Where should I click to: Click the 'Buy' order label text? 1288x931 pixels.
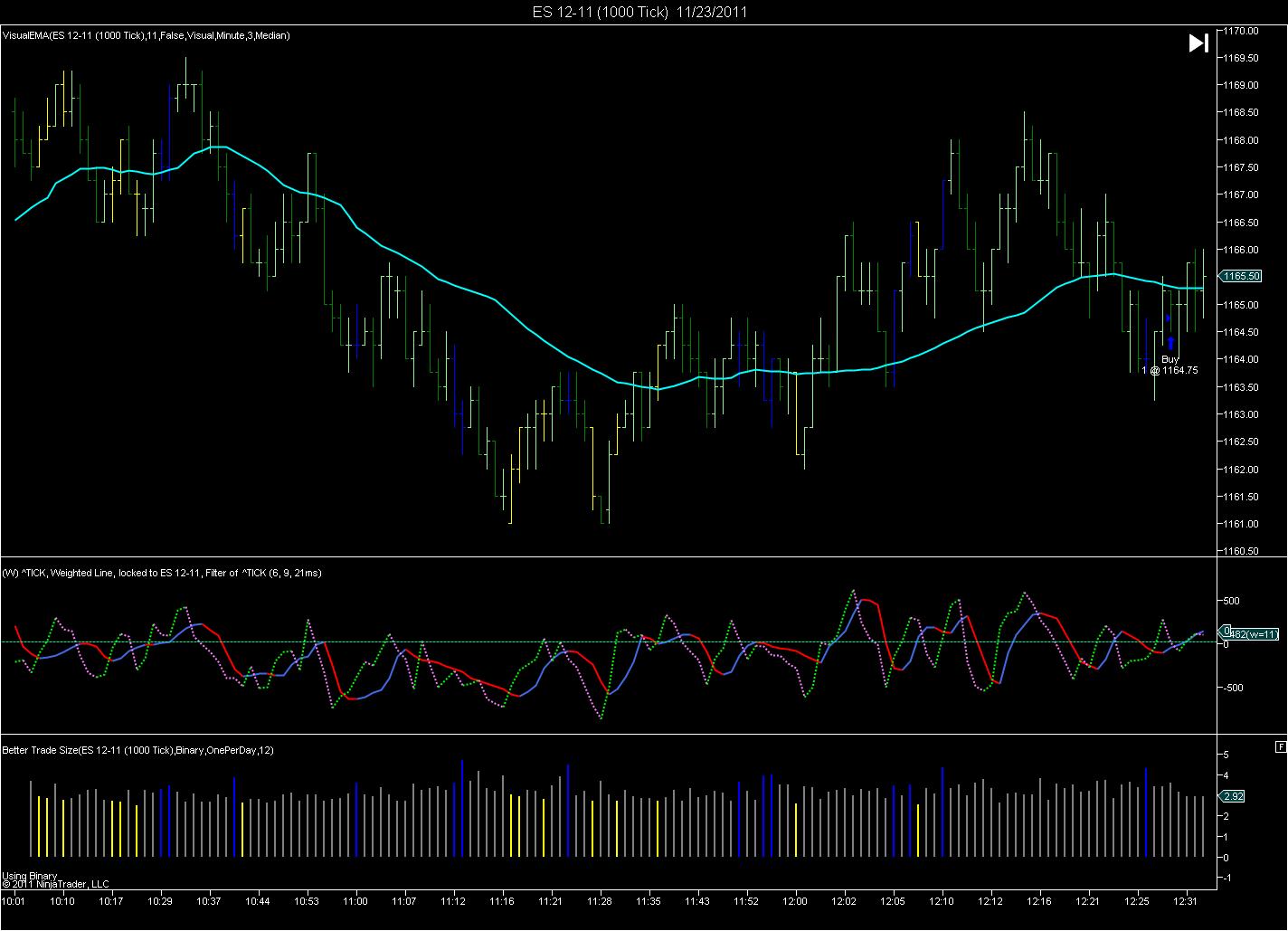tap(1170, 359)
